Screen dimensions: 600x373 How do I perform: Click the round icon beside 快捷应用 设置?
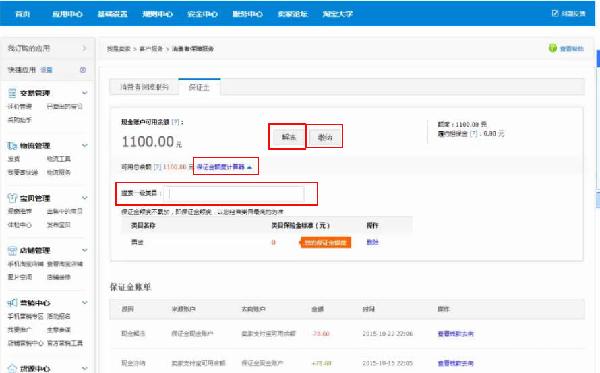[x=83, y=70]
